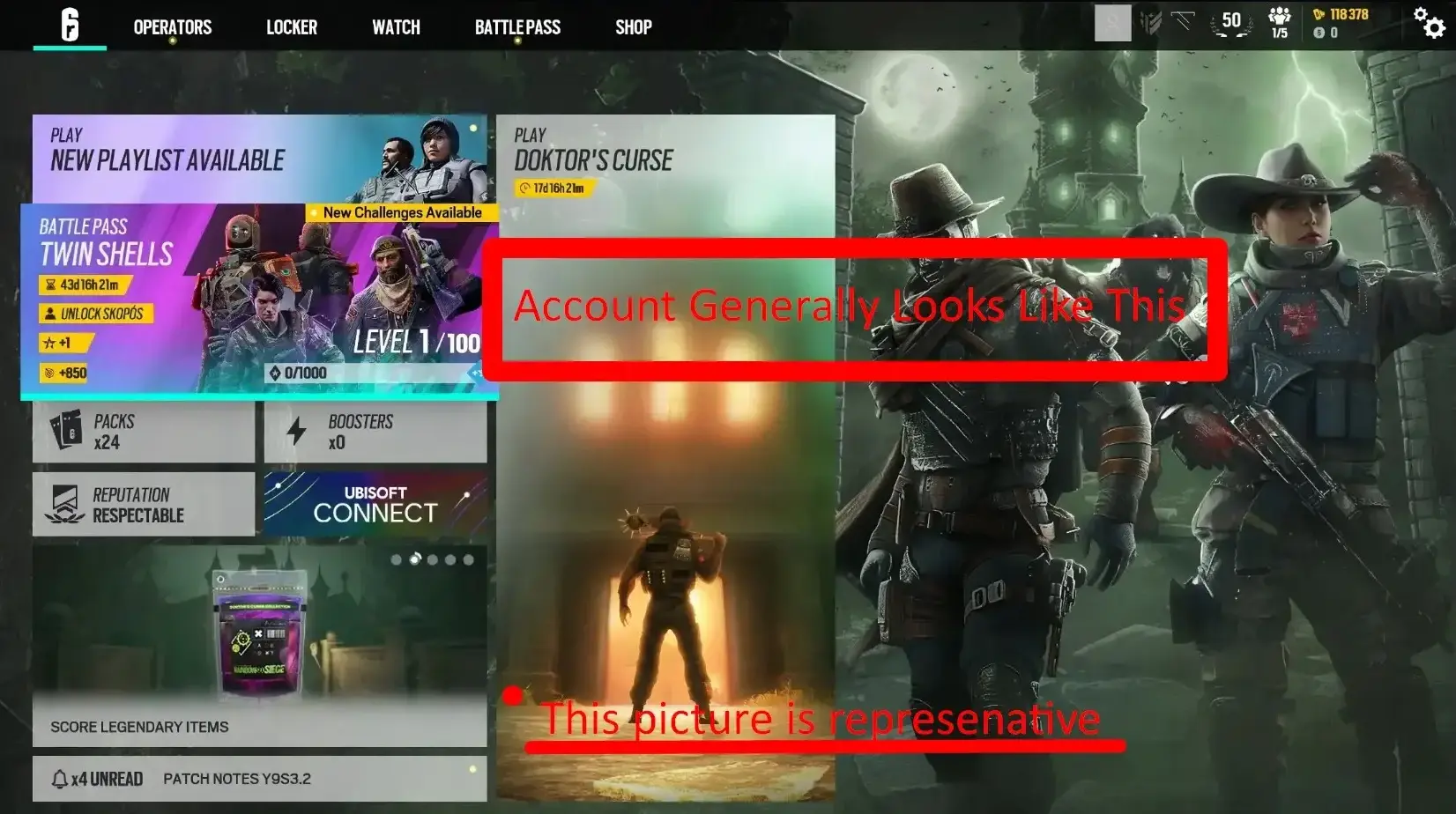The height and width of the screenshot is (814, 1456).
Task: Switch to the OPERATORS tab
Action: 171,26
